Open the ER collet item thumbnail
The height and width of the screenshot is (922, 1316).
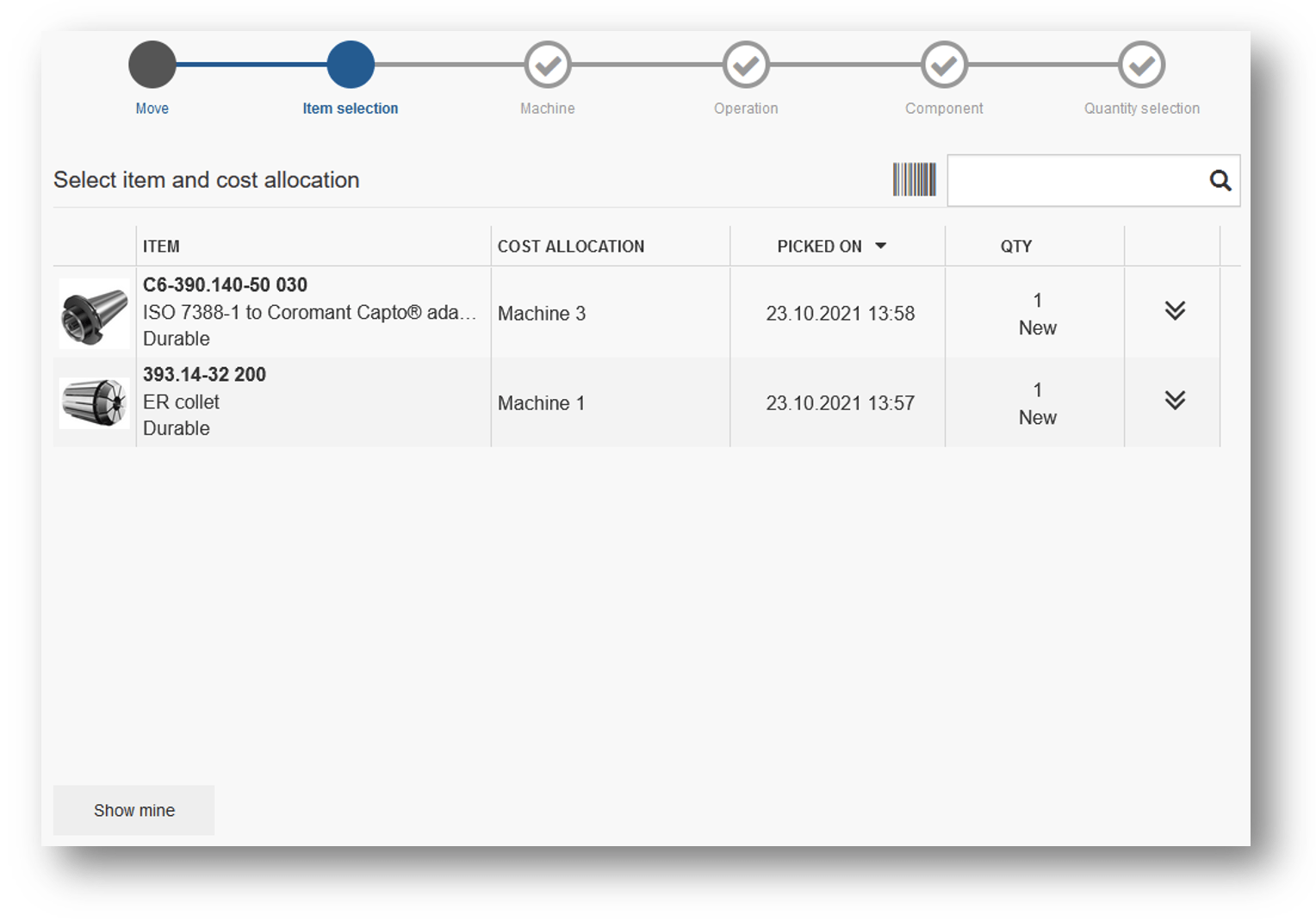pyautogui.click(x=94, y=402)
